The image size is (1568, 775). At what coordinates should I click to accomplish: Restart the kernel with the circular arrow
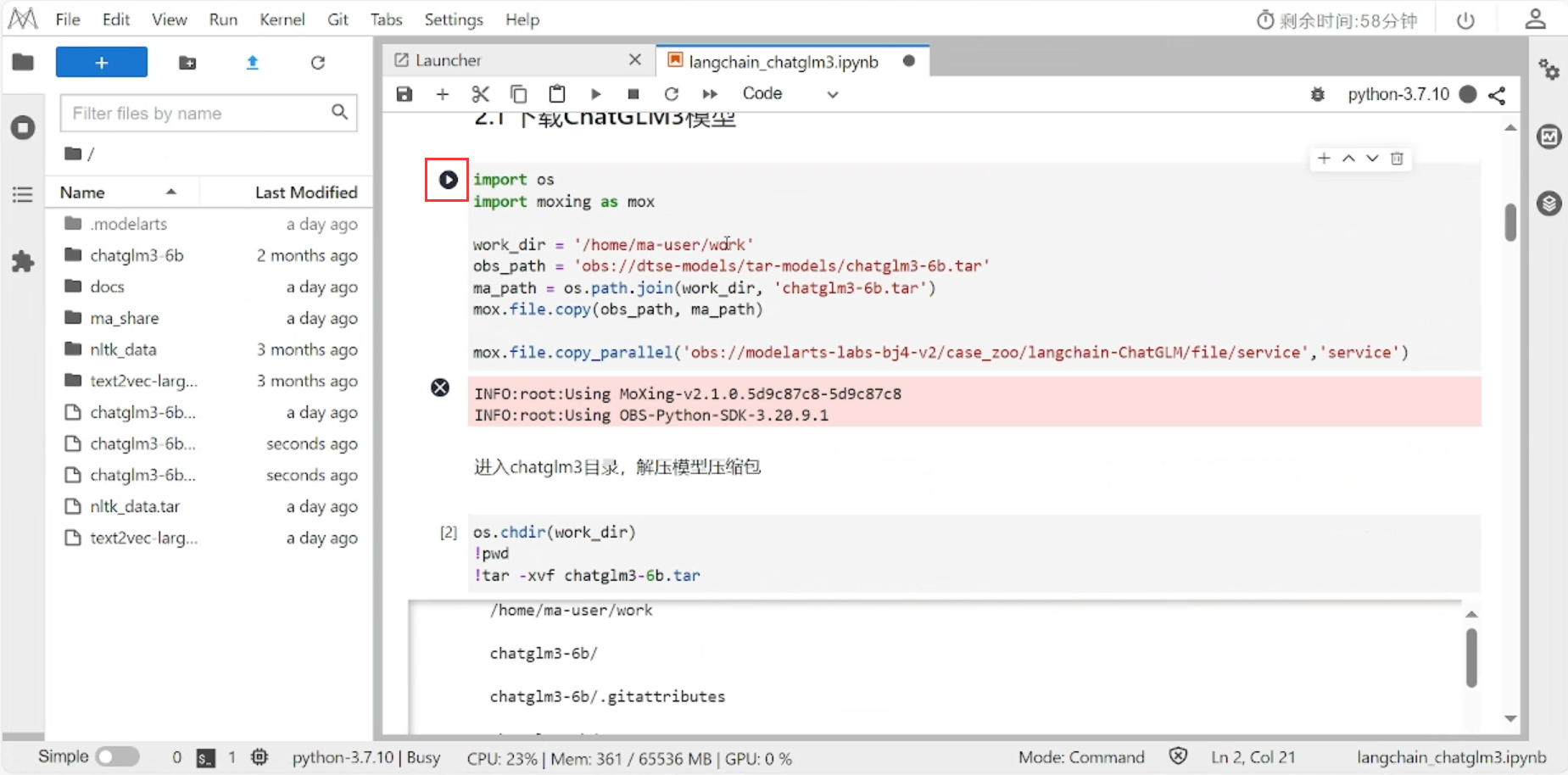(x=672, y=94)
